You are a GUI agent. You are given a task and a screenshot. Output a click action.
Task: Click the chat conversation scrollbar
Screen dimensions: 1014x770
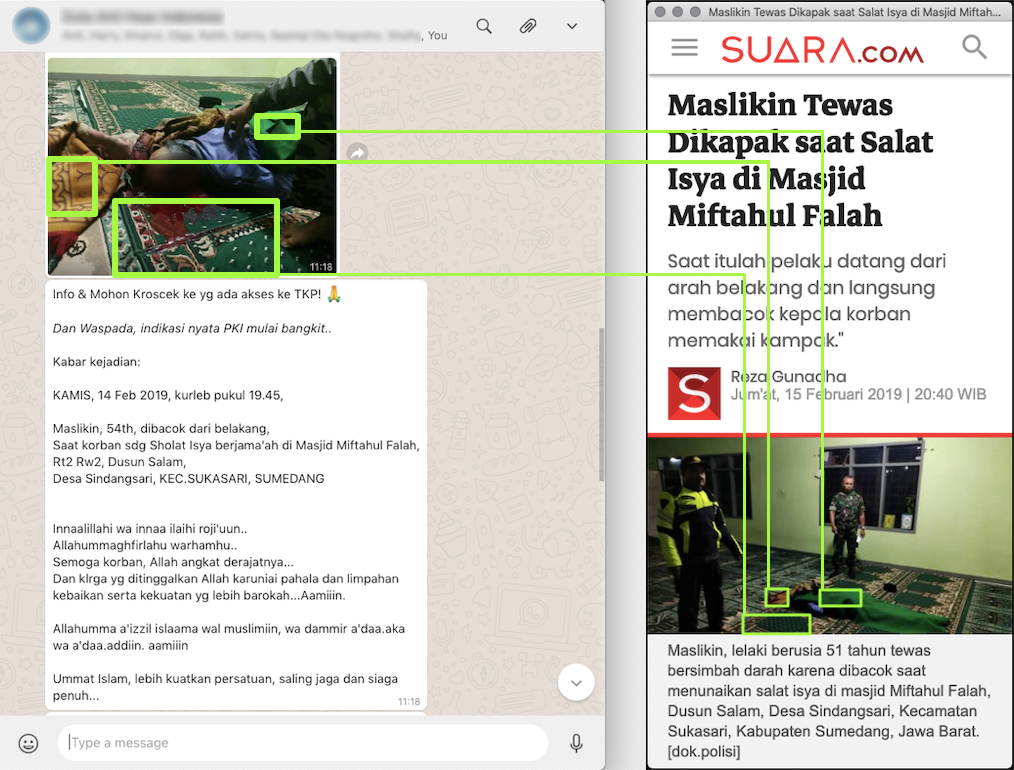tap(601, 400)
